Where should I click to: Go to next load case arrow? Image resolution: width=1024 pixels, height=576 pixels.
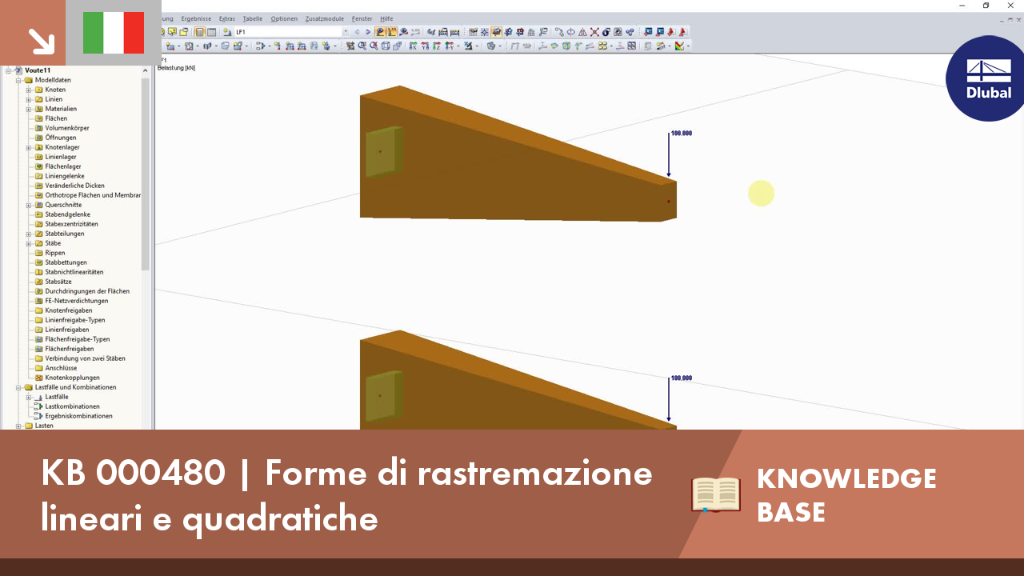(x=368, y=32)
